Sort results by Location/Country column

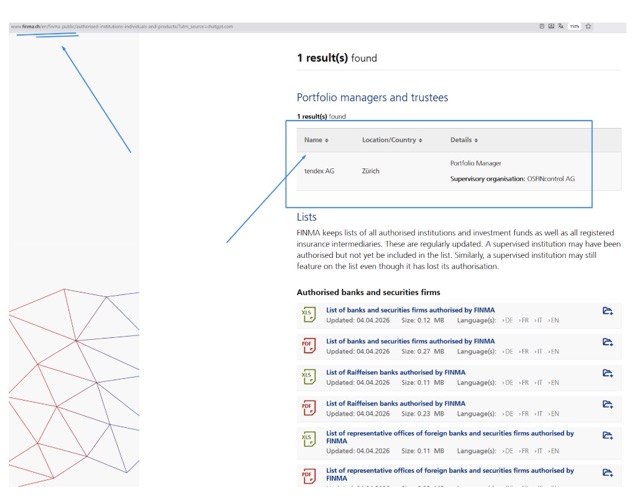coord(392,140)
